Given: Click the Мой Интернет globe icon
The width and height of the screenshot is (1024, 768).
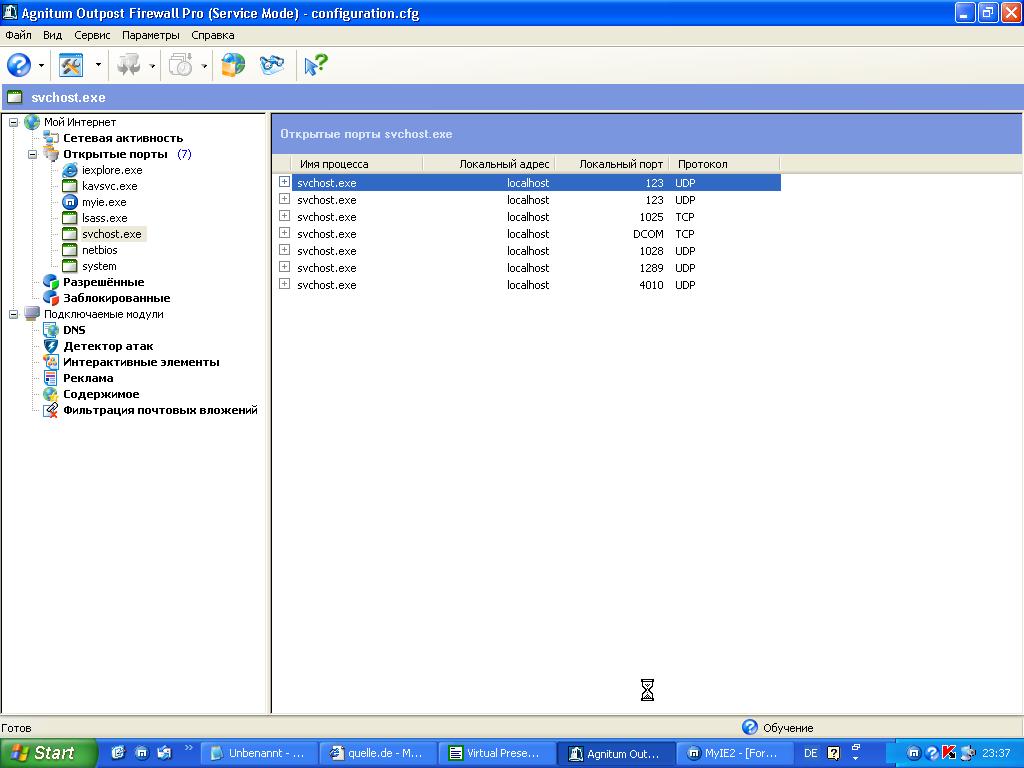Looking at the screenshot, I should tap(32, 122).
